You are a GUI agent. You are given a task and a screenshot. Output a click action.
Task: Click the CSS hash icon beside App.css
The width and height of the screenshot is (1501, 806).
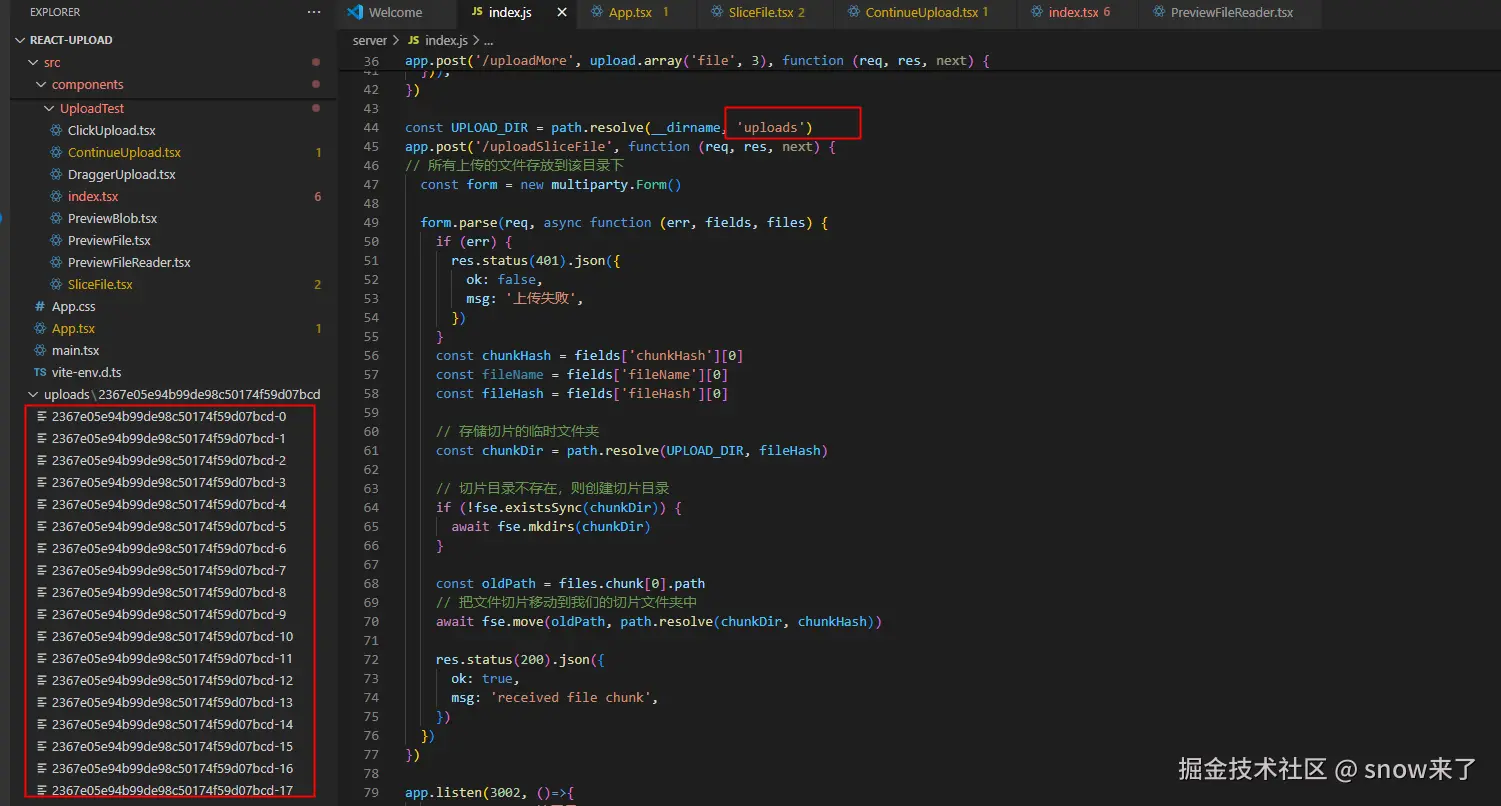(40, 306)
